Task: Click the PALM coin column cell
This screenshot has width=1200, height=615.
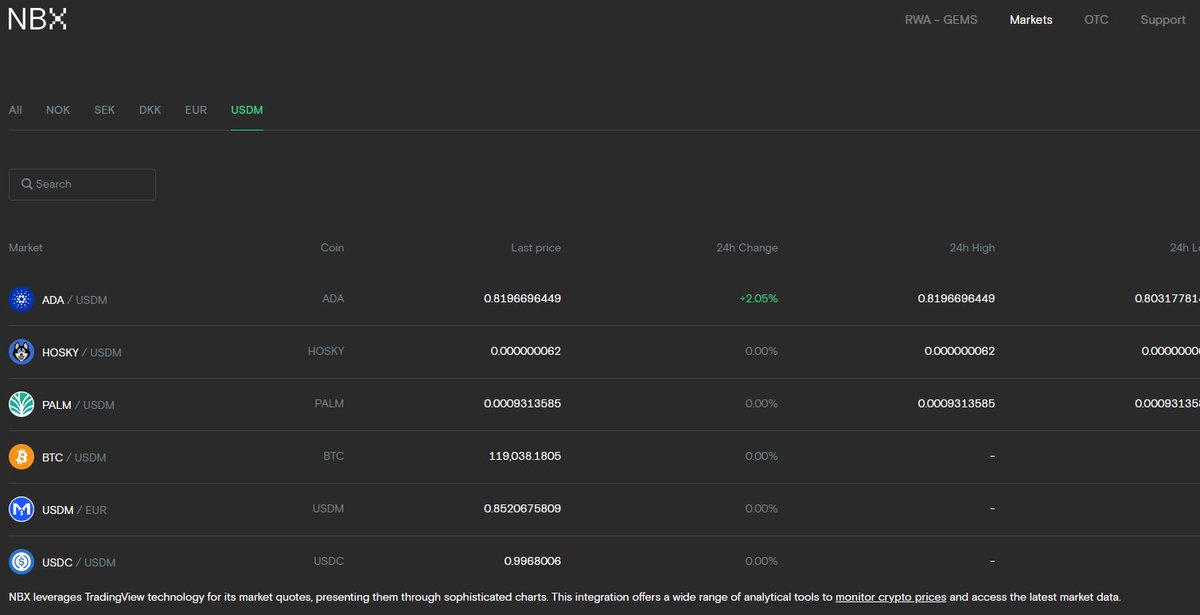Action: click(329, 404)
